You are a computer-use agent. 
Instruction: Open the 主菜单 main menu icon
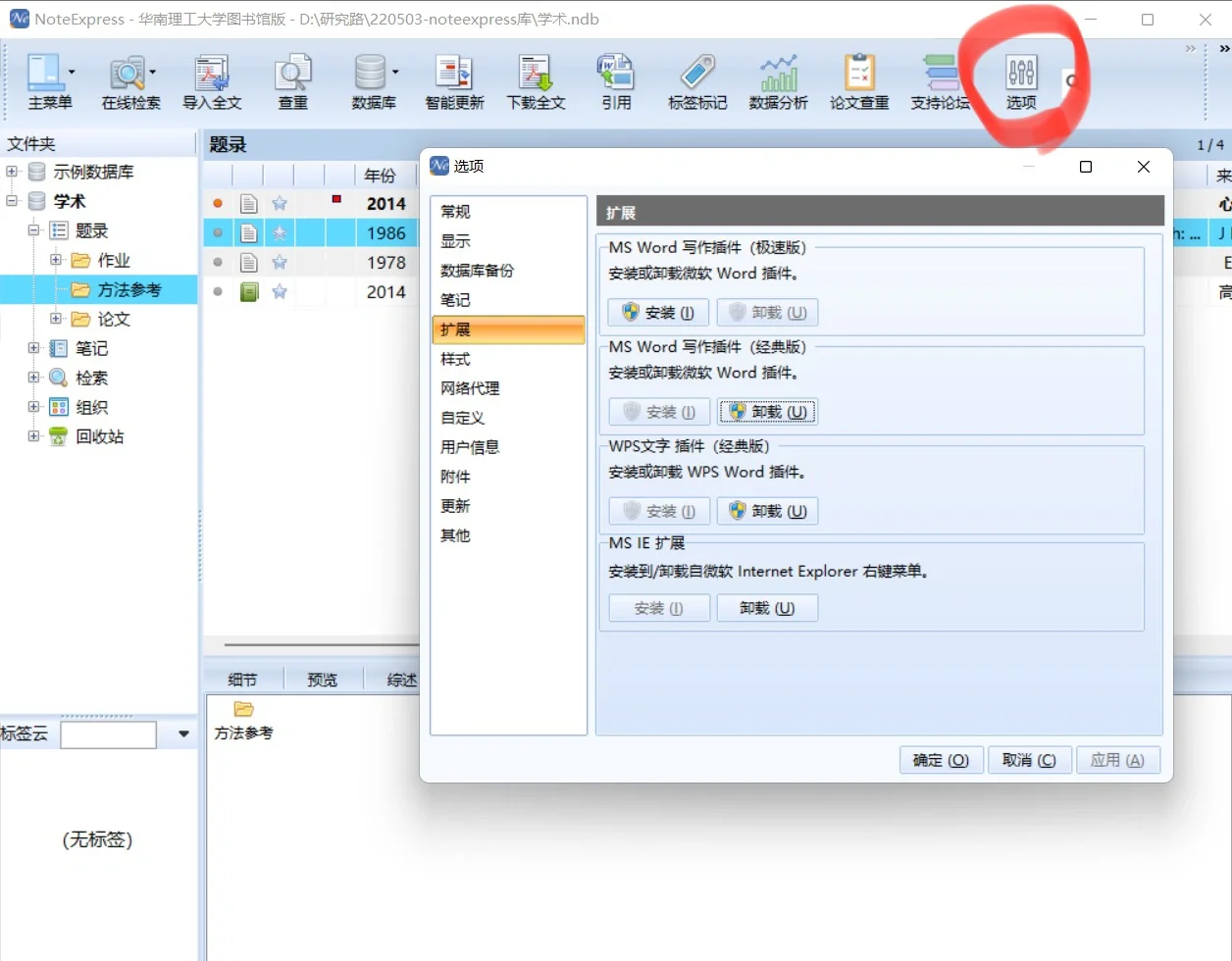point(44,73)
